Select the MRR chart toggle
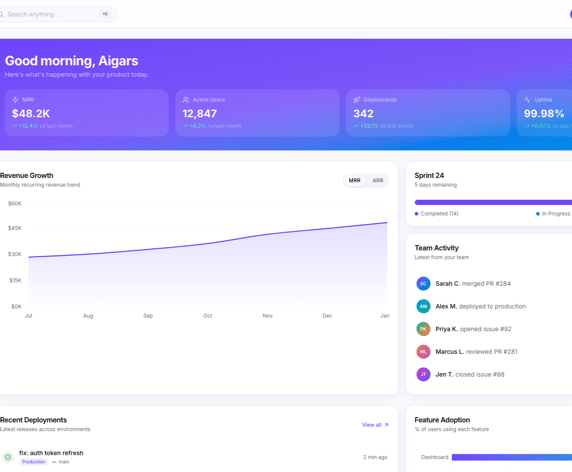Screen dimensions: 572x472 pos(355,180)
